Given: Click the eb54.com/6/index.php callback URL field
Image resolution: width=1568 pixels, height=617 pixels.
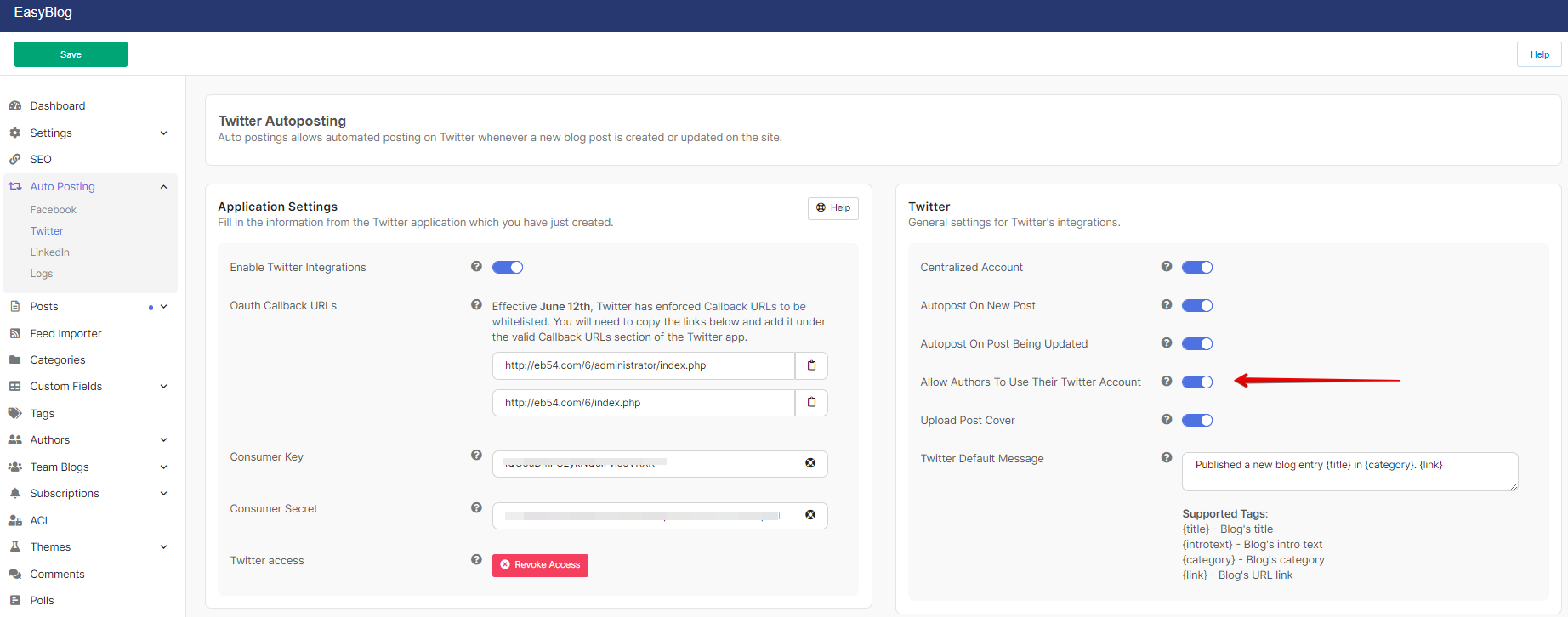Looking at the screenshot, I should click(644, 403).
